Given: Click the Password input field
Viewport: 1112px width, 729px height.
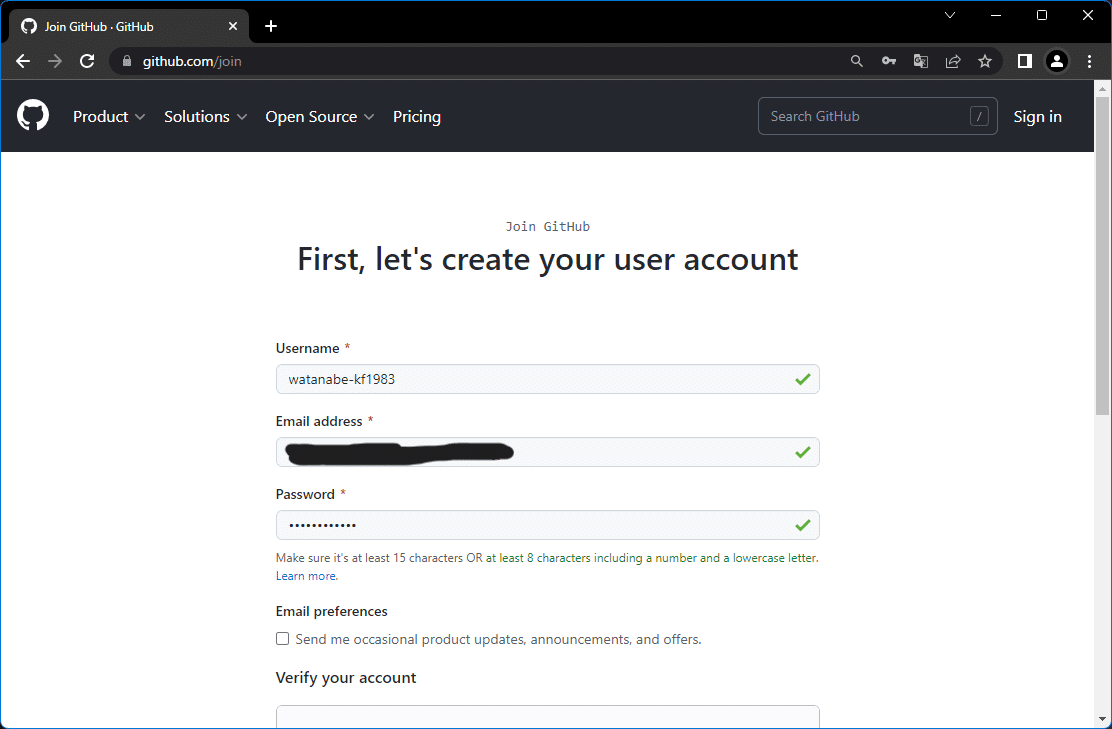Looking at the screenshot, I should click(x=547, y=525).
